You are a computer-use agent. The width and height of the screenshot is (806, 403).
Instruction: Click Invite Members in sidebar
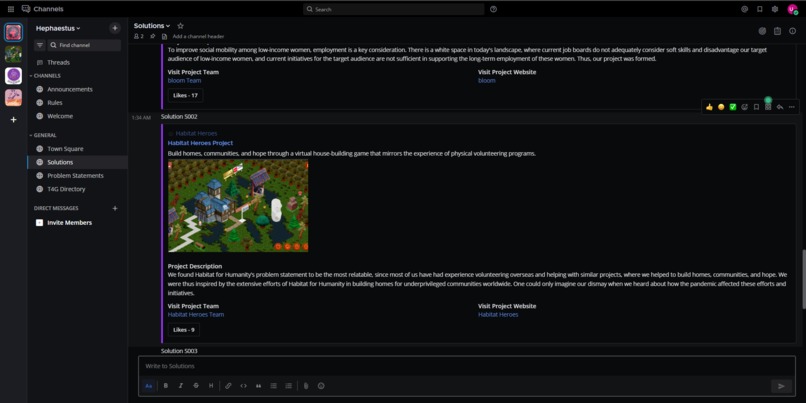[69, 223]
